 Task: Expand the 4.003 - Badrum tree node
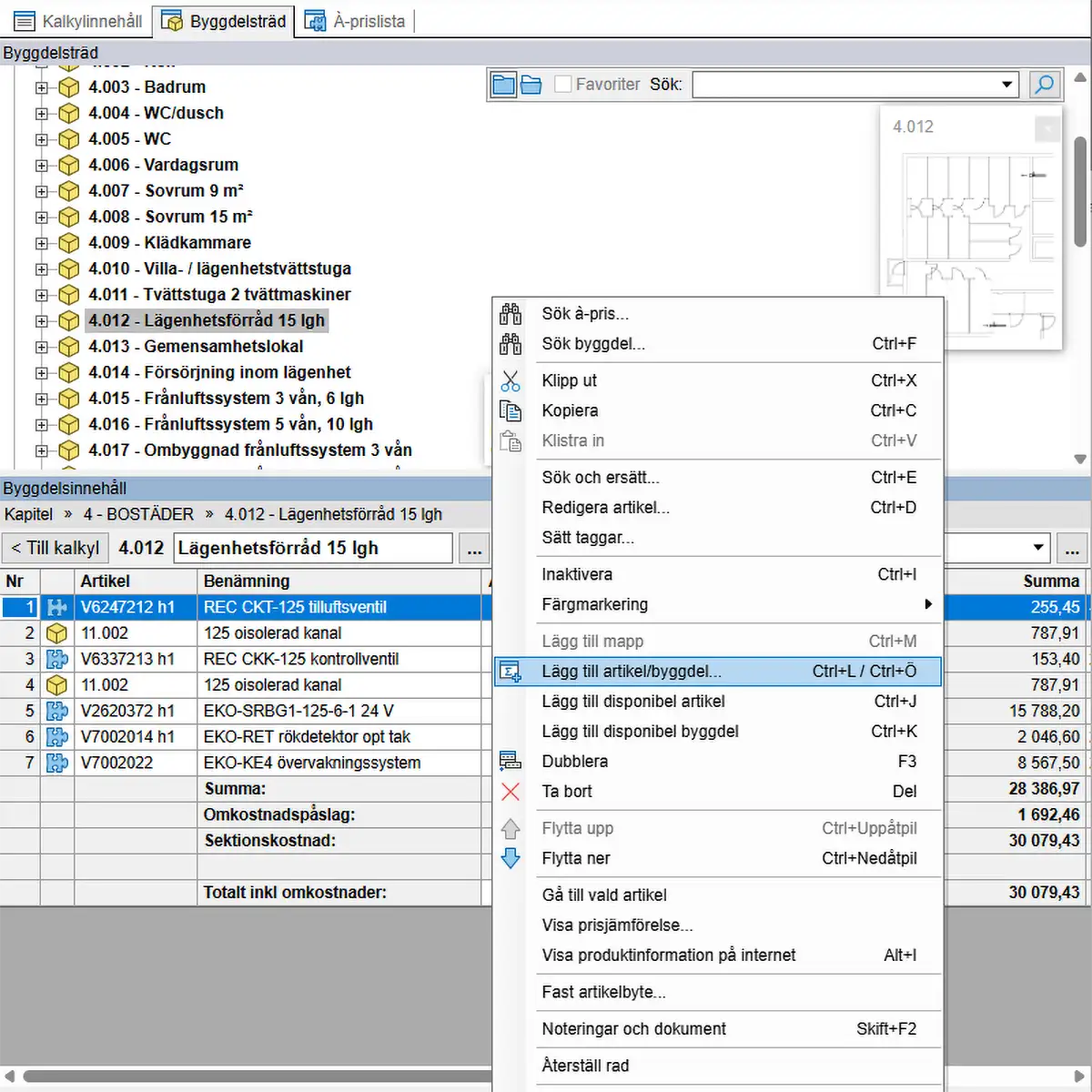tap(42, 87)
